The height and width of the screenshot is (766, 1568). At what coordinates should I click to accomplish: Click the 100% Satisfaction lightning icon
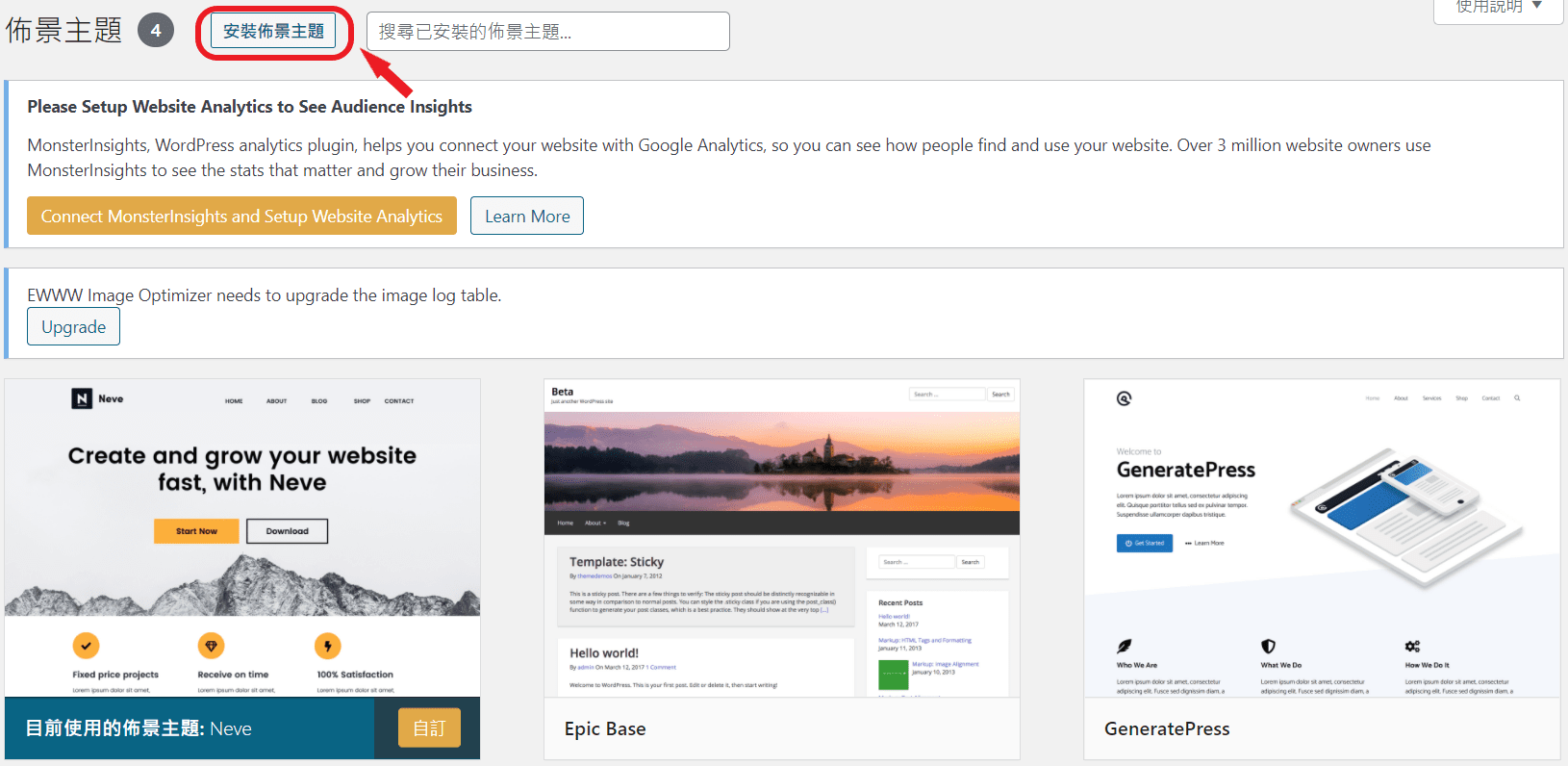click(328, 646)
